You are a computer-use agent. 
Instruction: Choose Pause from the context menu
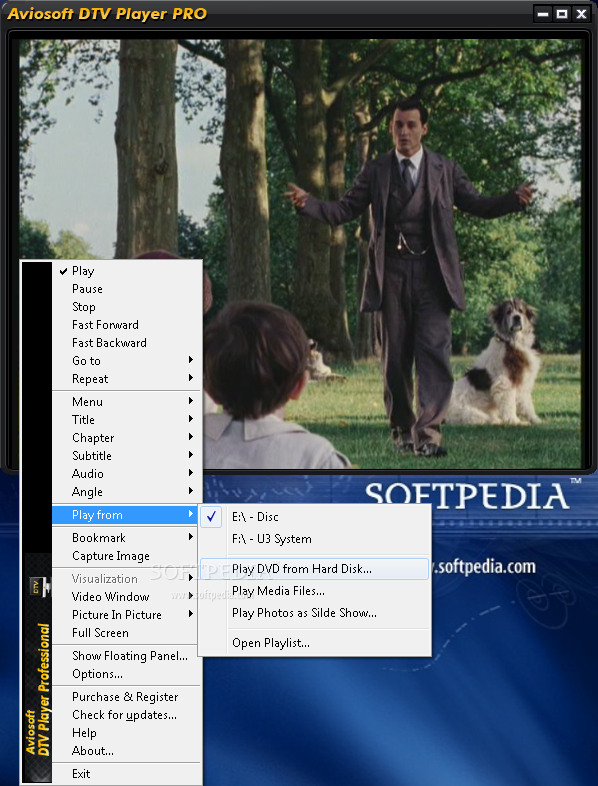126,289
